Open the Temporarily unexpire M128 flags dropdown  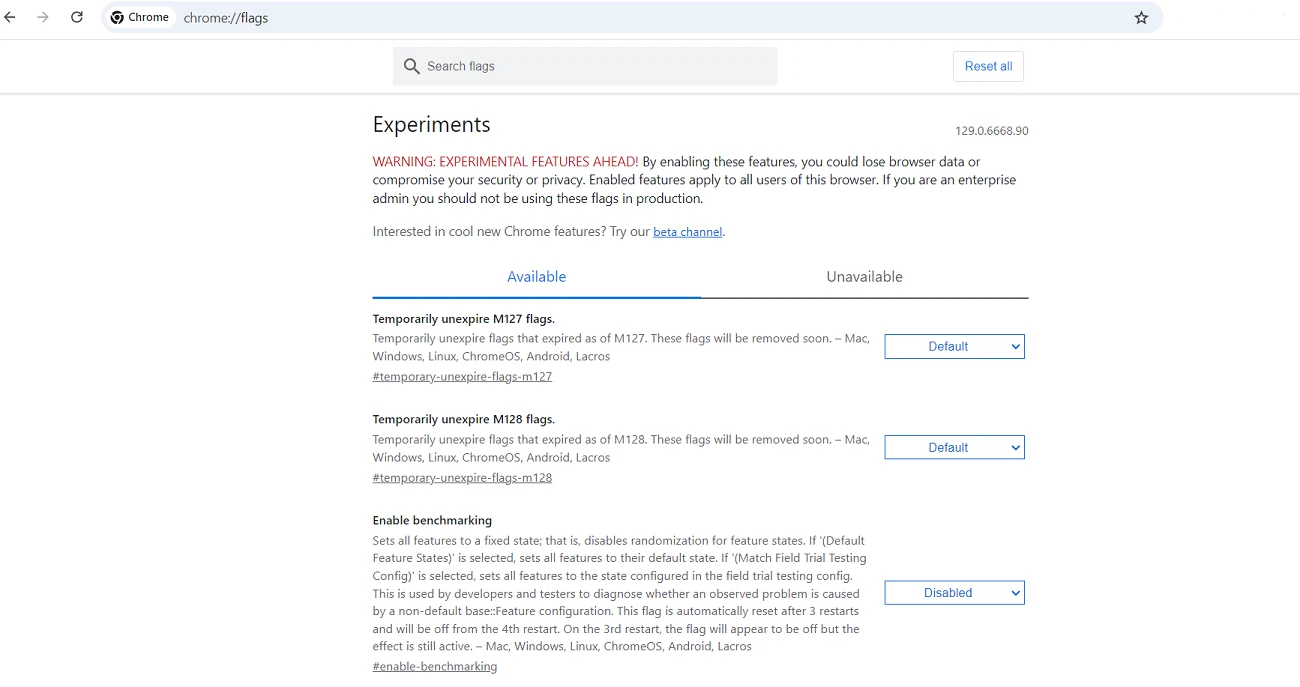[x=953, y=447]
